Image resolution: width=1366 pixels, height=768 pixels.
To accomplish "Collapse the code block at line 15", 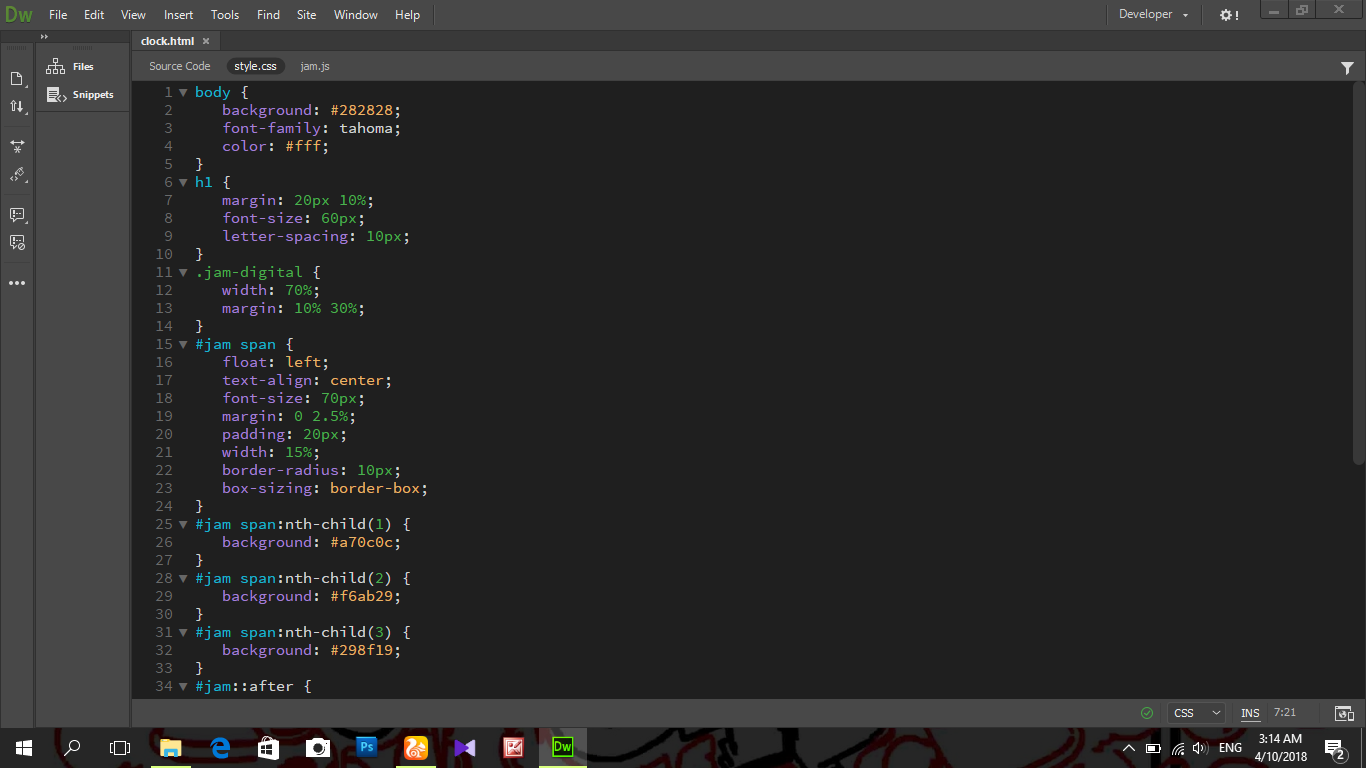I will [x=183, y=344].
